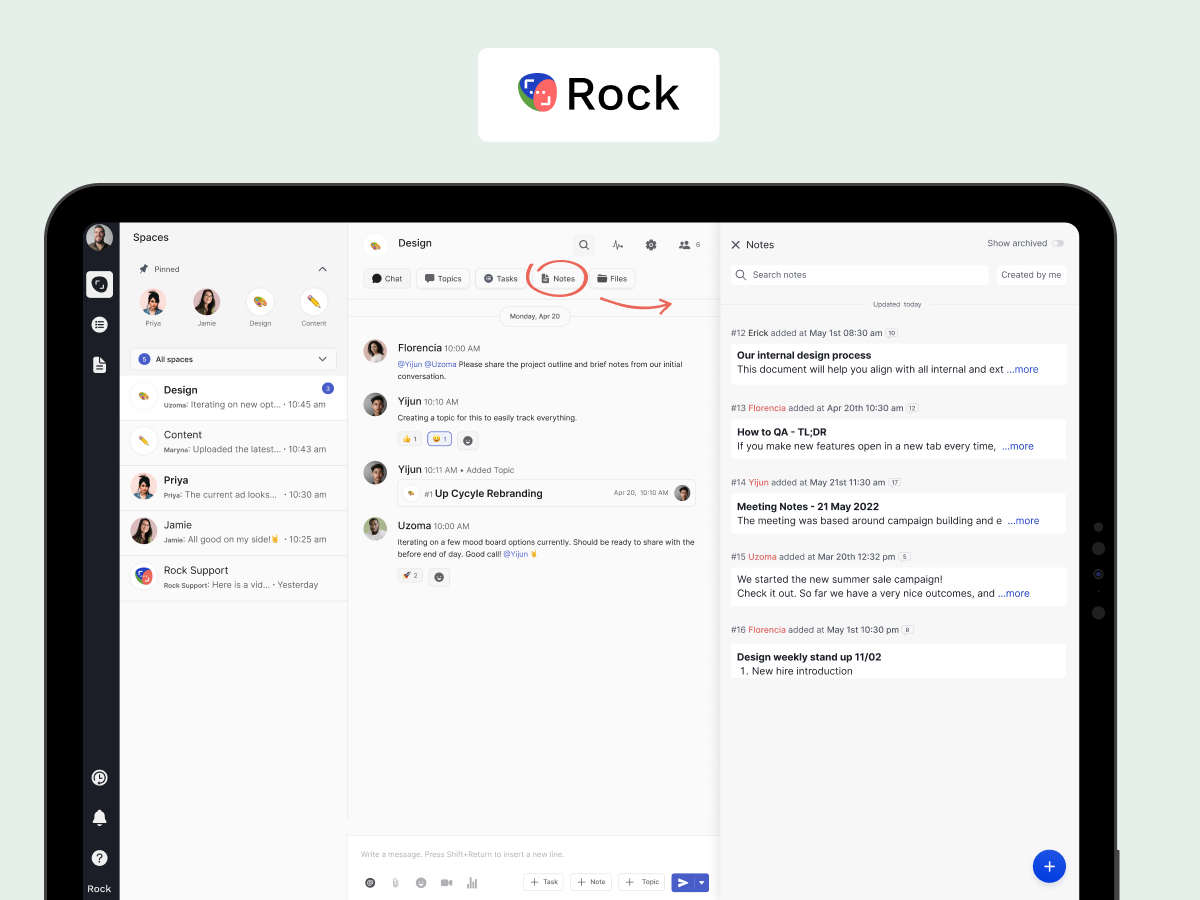Attach a file using the paperclip icon
Viewport: 1200px width, 900px height.
(395, 882)
